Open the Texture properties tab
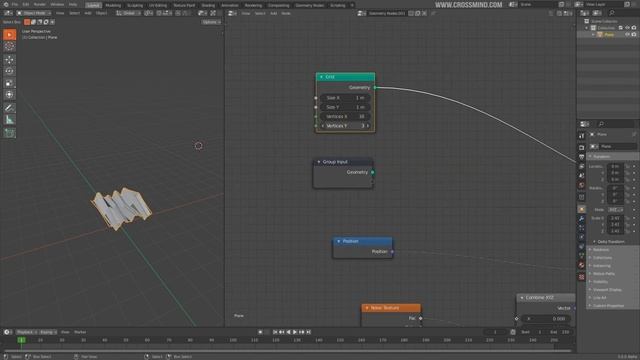Viewport: 640px width, 360px height. (582, 277)
